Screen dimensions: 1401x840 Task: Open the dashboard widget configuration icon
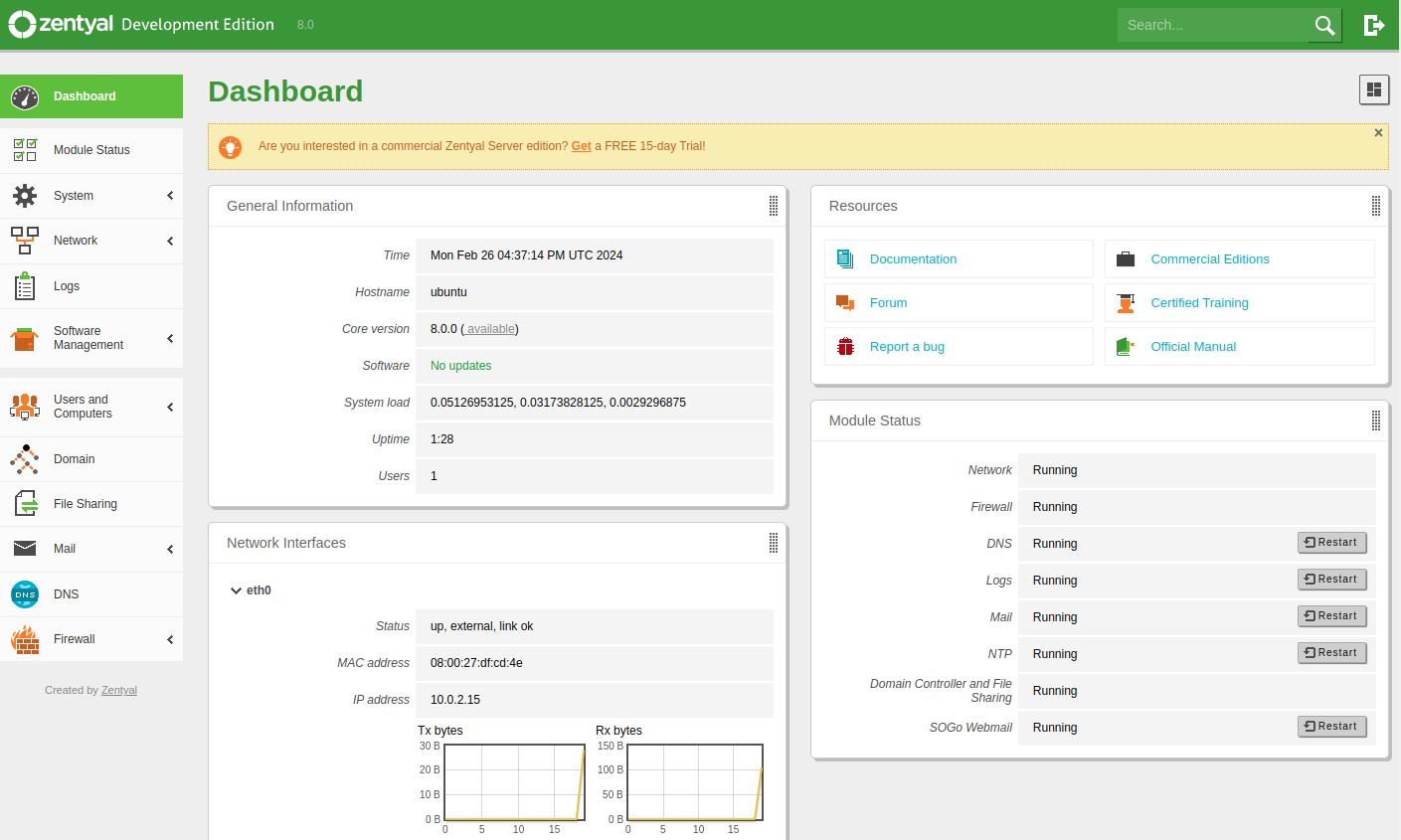[1374, 89]
